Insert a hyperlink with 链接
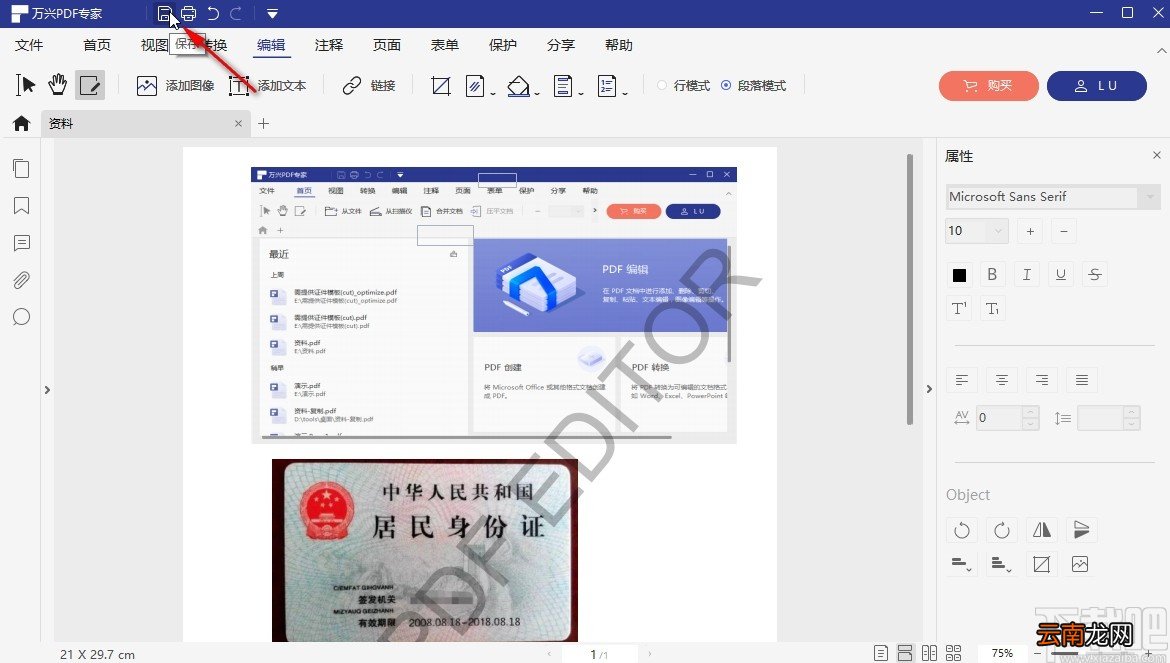This screenshot has height=663, width=1170. pos(369,86)
